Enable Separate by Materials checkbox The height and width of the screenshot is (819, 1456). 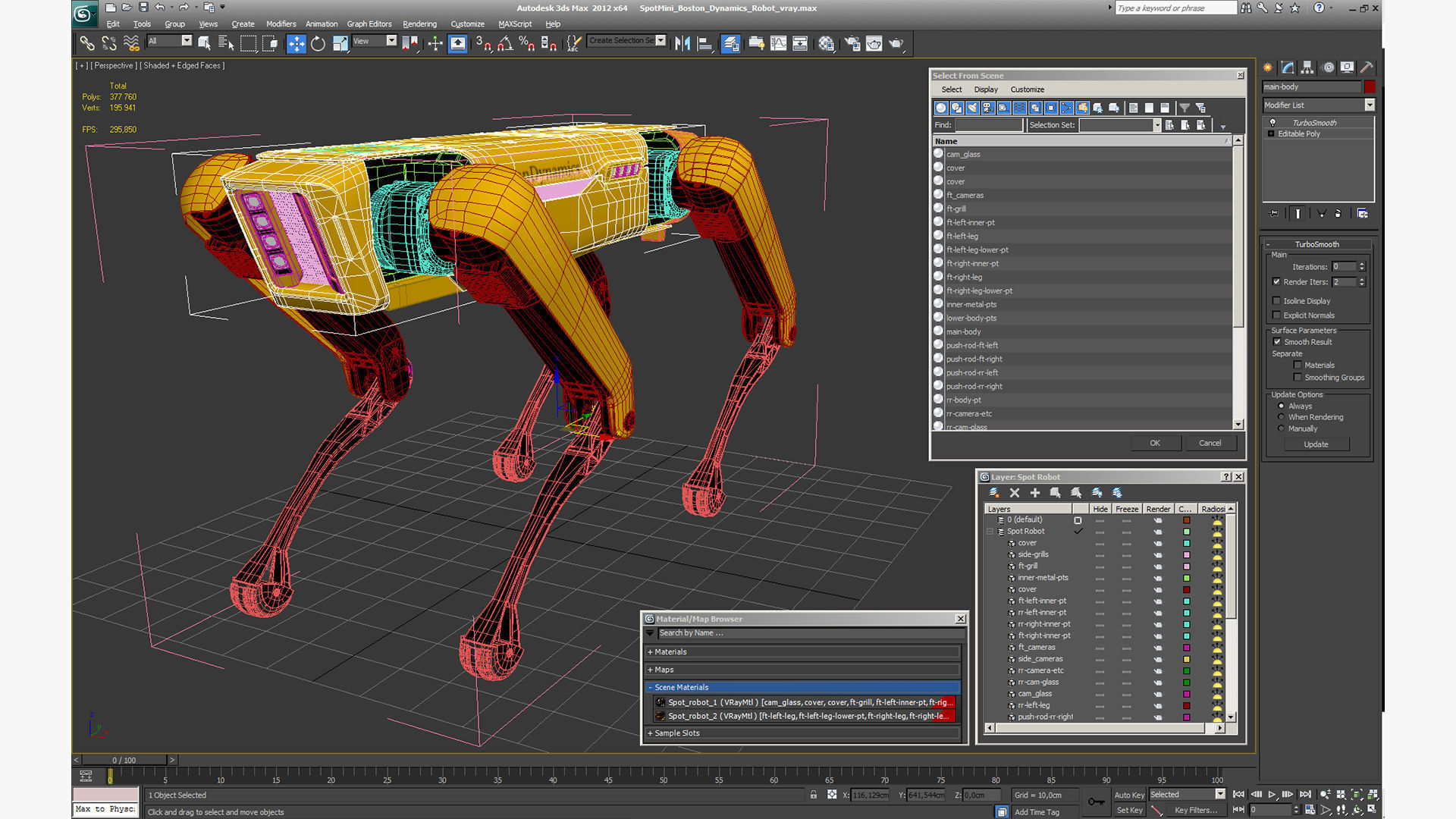[x=1298, y=365]
